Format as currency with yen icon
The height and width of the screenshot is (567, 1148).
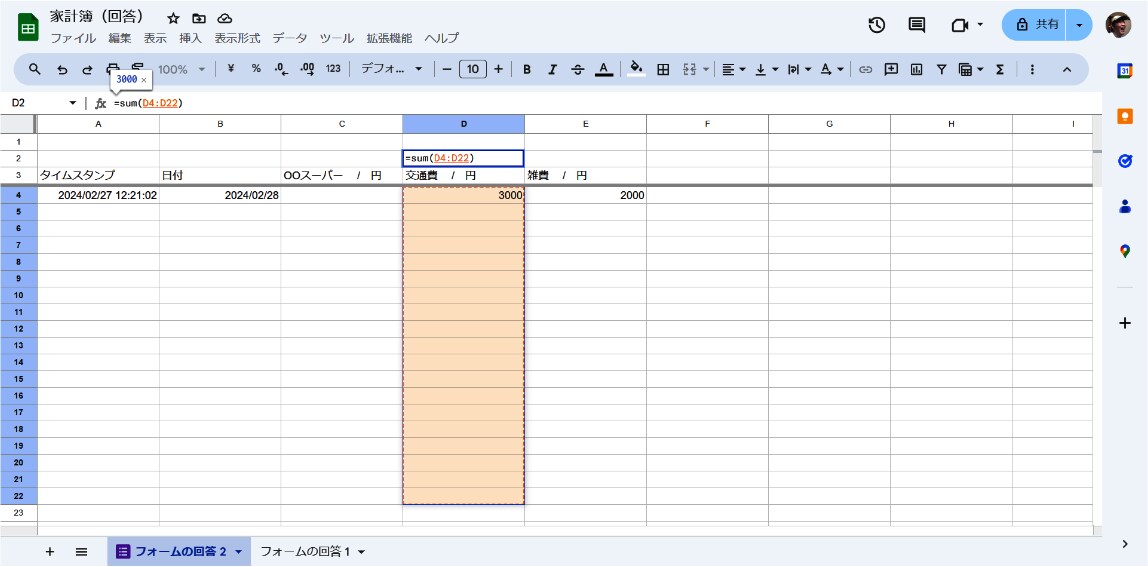pyautogui.click(x=231, y=69)
